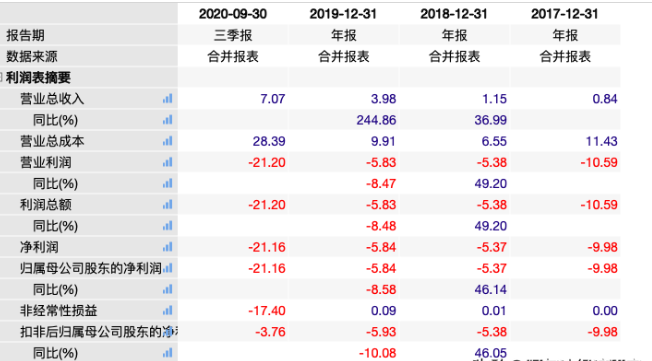The width and height of the screenshot is (652, 361).
Task: Click -9.98 in the 归属母公司股东的净利润 row
Action: 603,268
